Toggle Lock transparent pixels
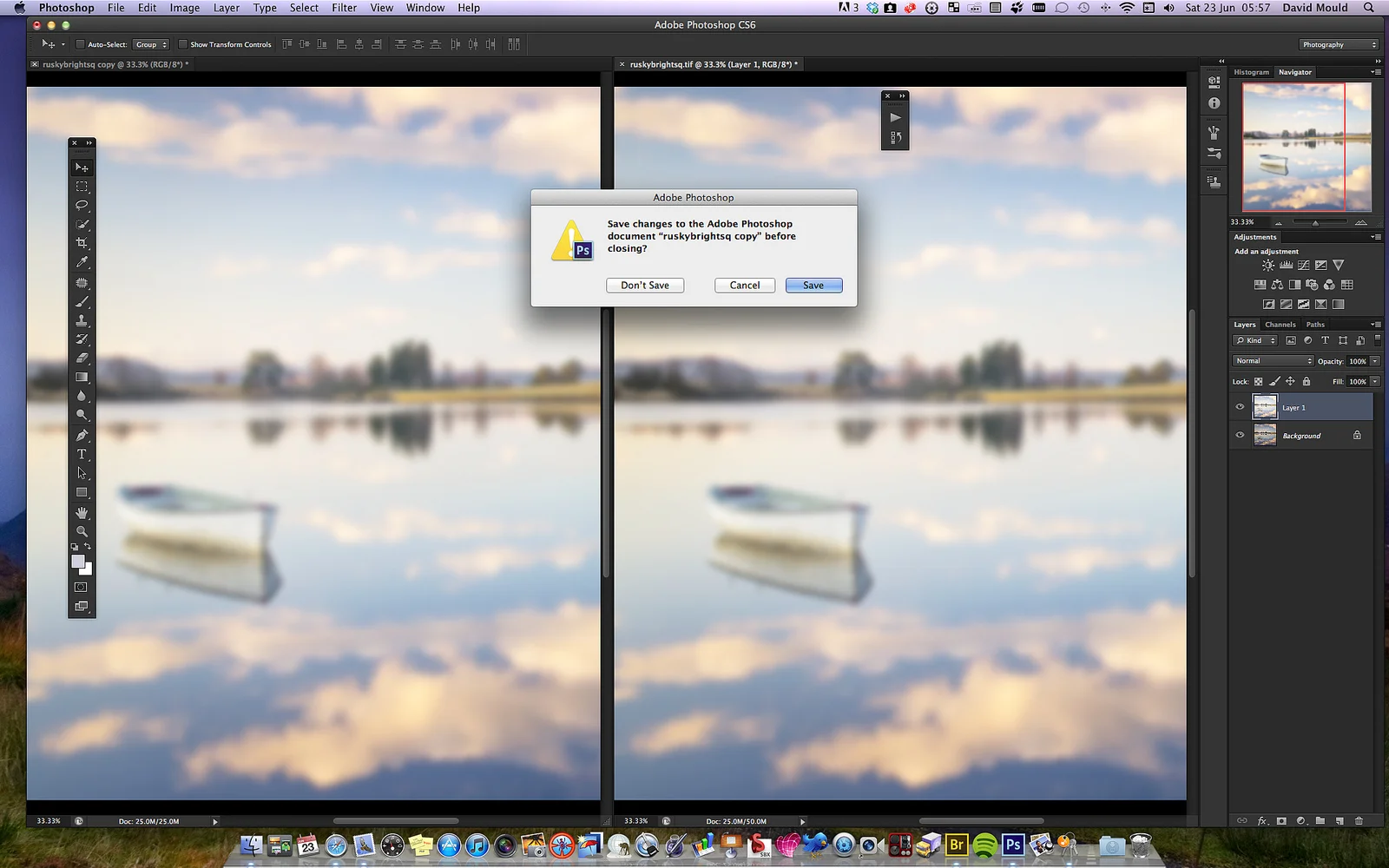 click(x=1259, y=381)
